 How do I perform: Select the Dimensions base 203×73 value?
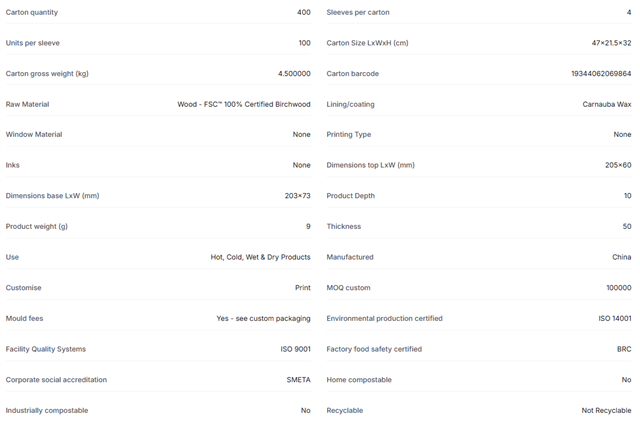[x=297, y=196]
